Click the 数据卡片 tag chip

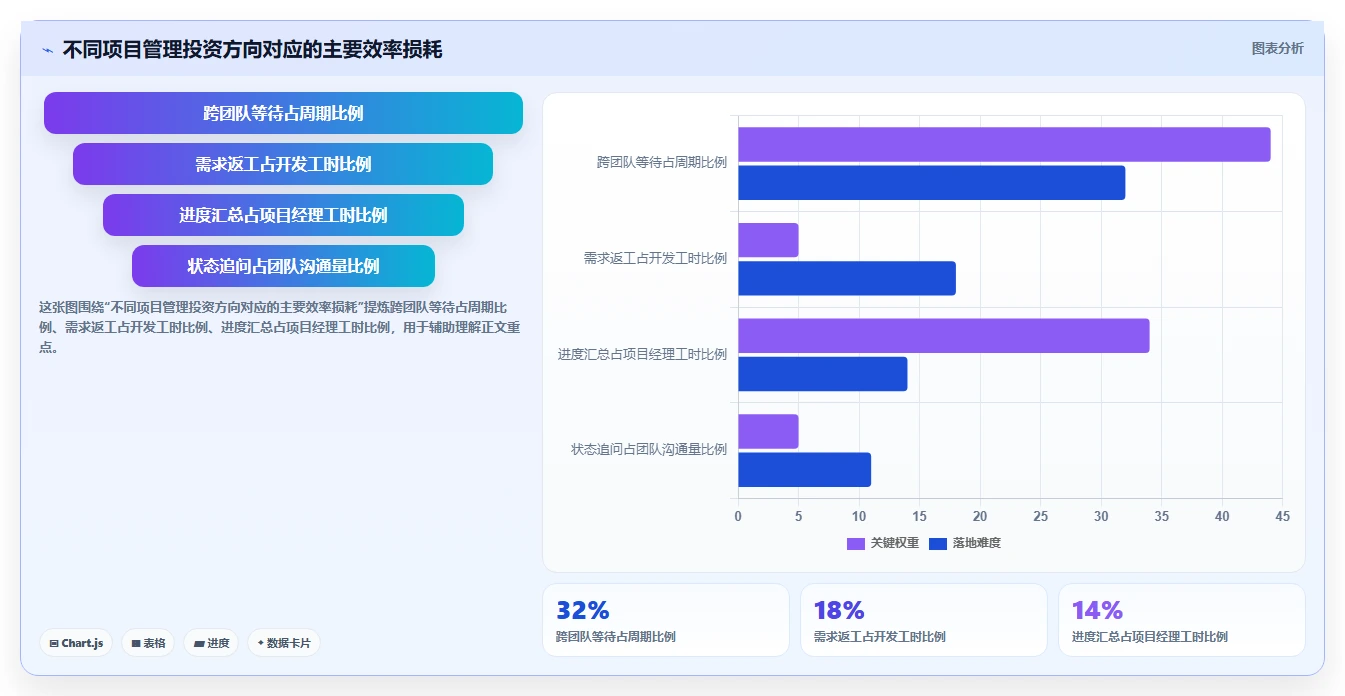[283, 643]
